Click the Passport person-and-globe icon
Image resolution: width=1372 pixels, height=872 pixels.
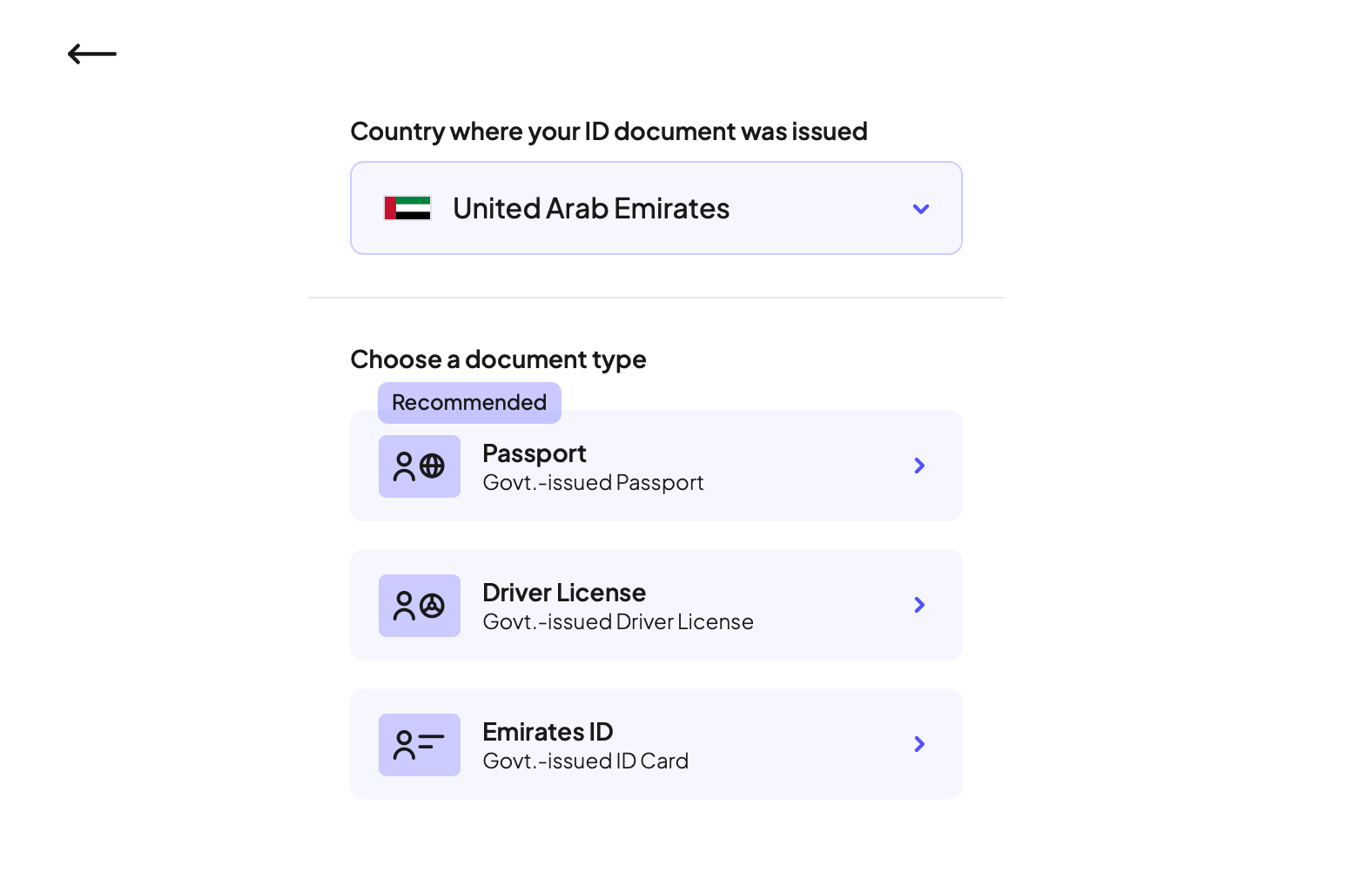(419, 466)
